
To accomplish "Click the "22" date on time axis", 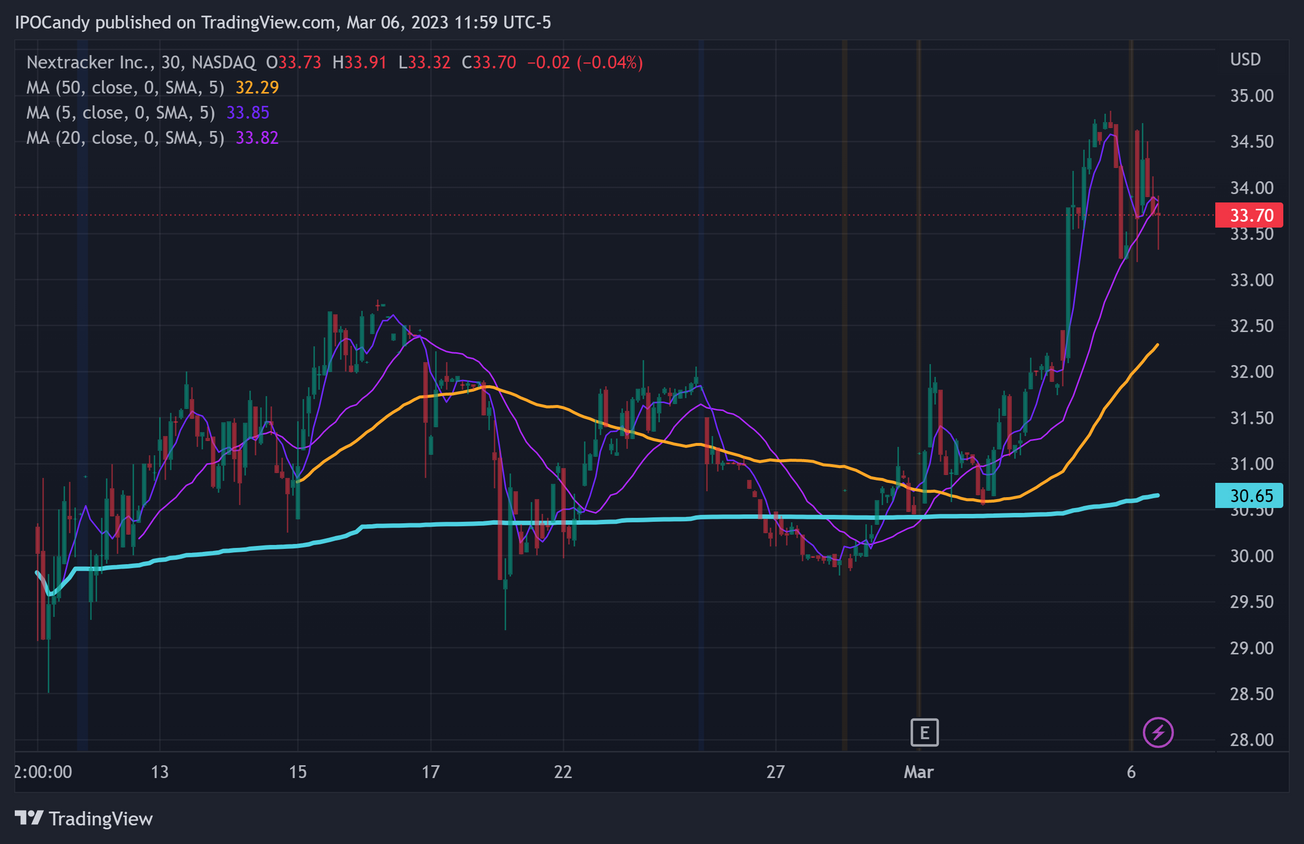I will point(564,772).
